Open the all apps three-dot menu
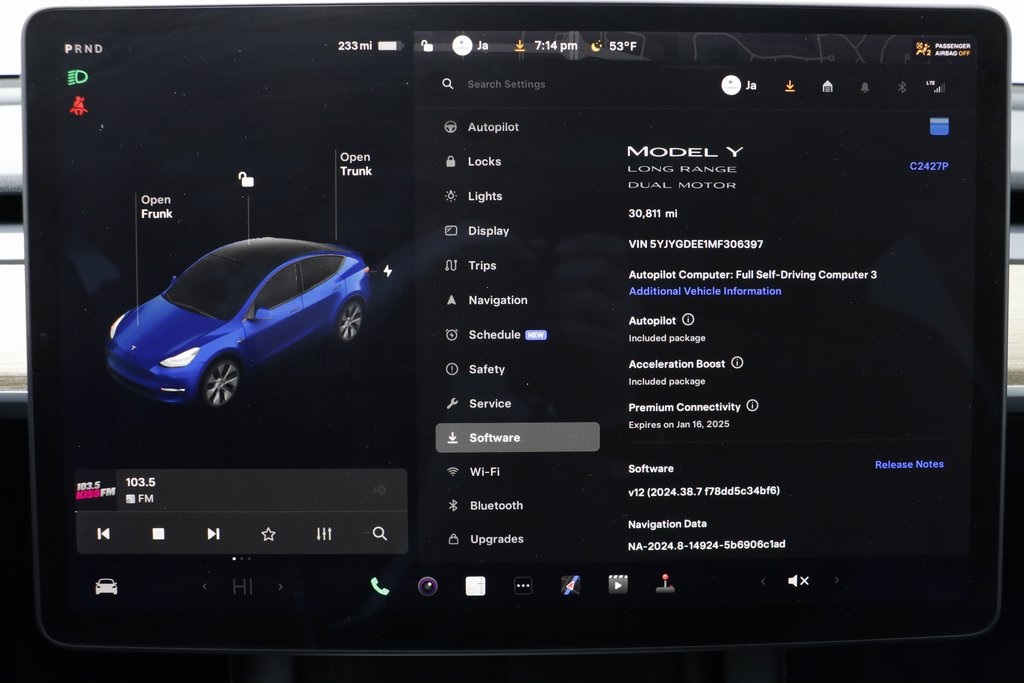This screenshot has height=683, width=1024. pos(523,586)
